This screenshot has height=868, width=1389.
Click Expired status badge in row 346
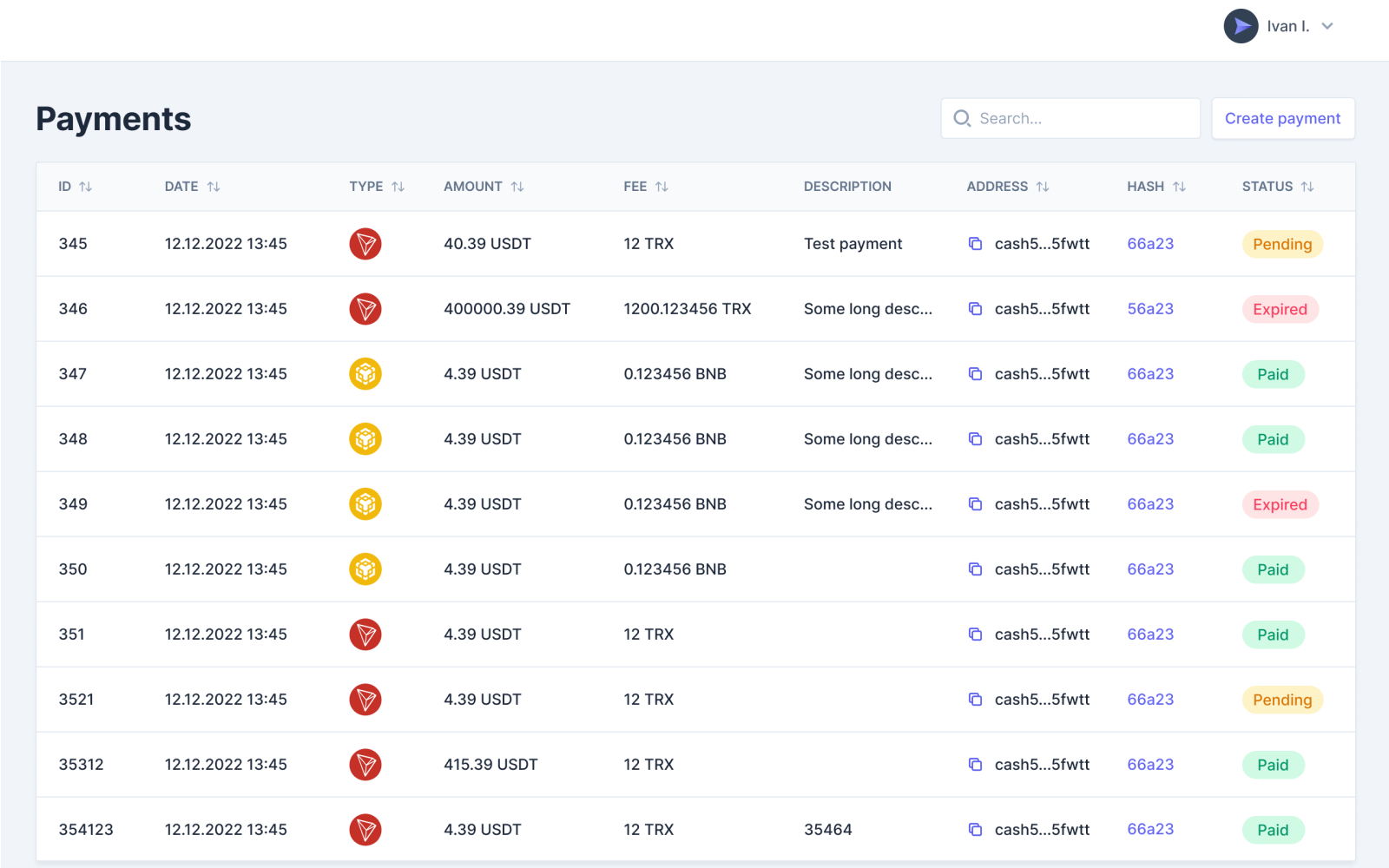pyautogui.click(x=1280, y=309)
